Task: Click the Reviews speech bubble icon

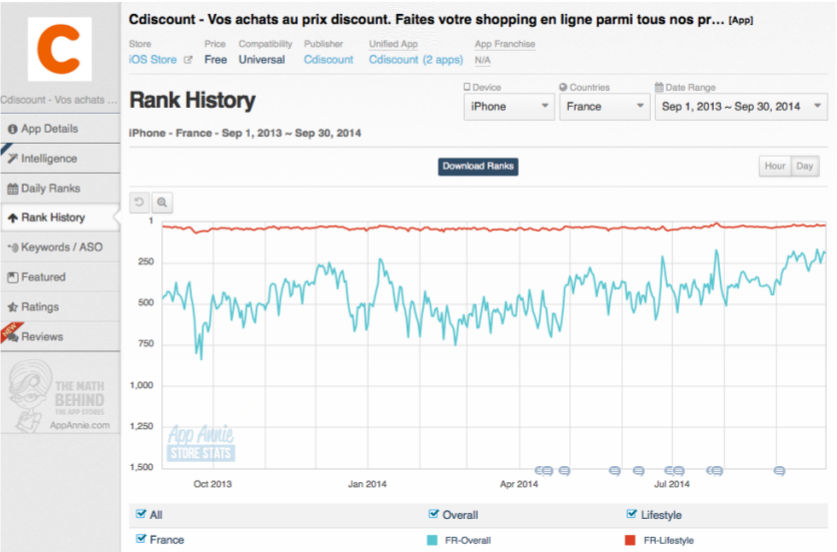Action: 12,337
